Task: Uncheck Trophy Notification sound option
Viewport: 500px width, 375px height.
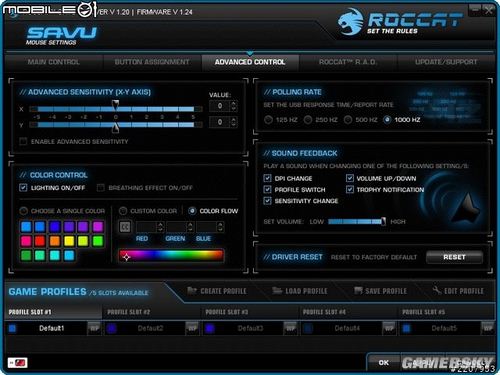Action: pos(350,189)
